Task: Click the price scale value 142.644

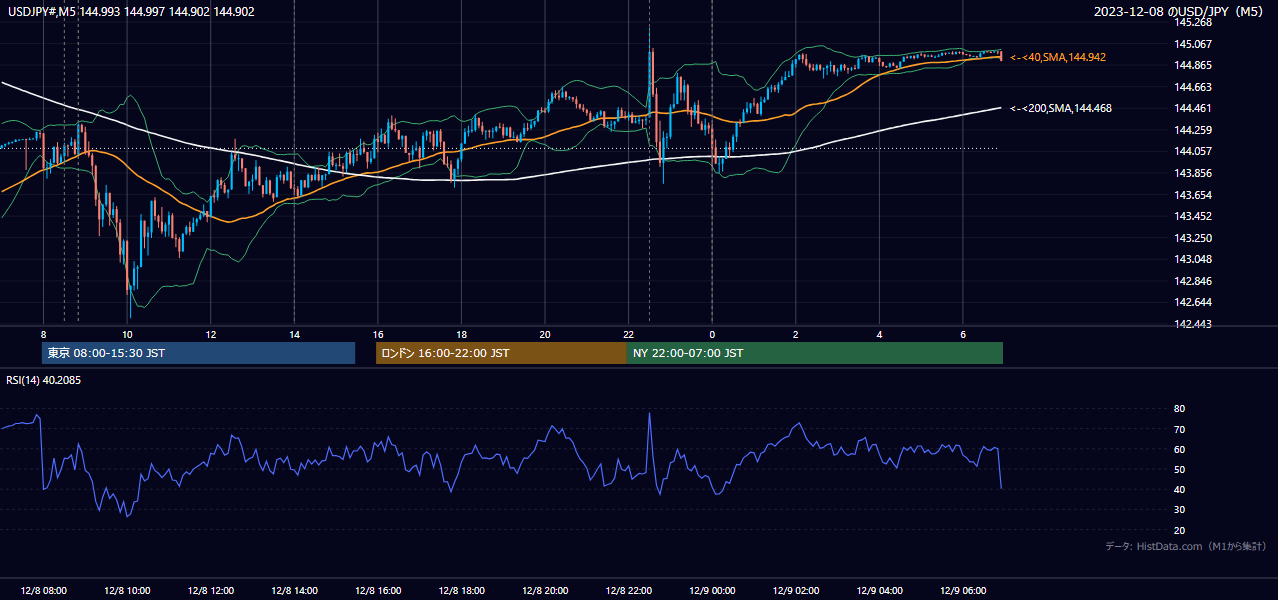Action: (x=1193, y=302)
